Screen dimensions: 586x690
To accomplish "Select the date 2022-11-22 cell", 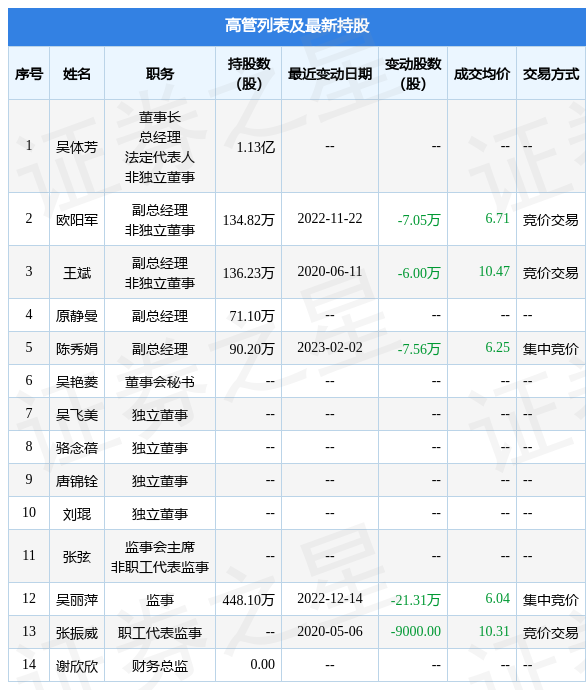I will point(330,218).
